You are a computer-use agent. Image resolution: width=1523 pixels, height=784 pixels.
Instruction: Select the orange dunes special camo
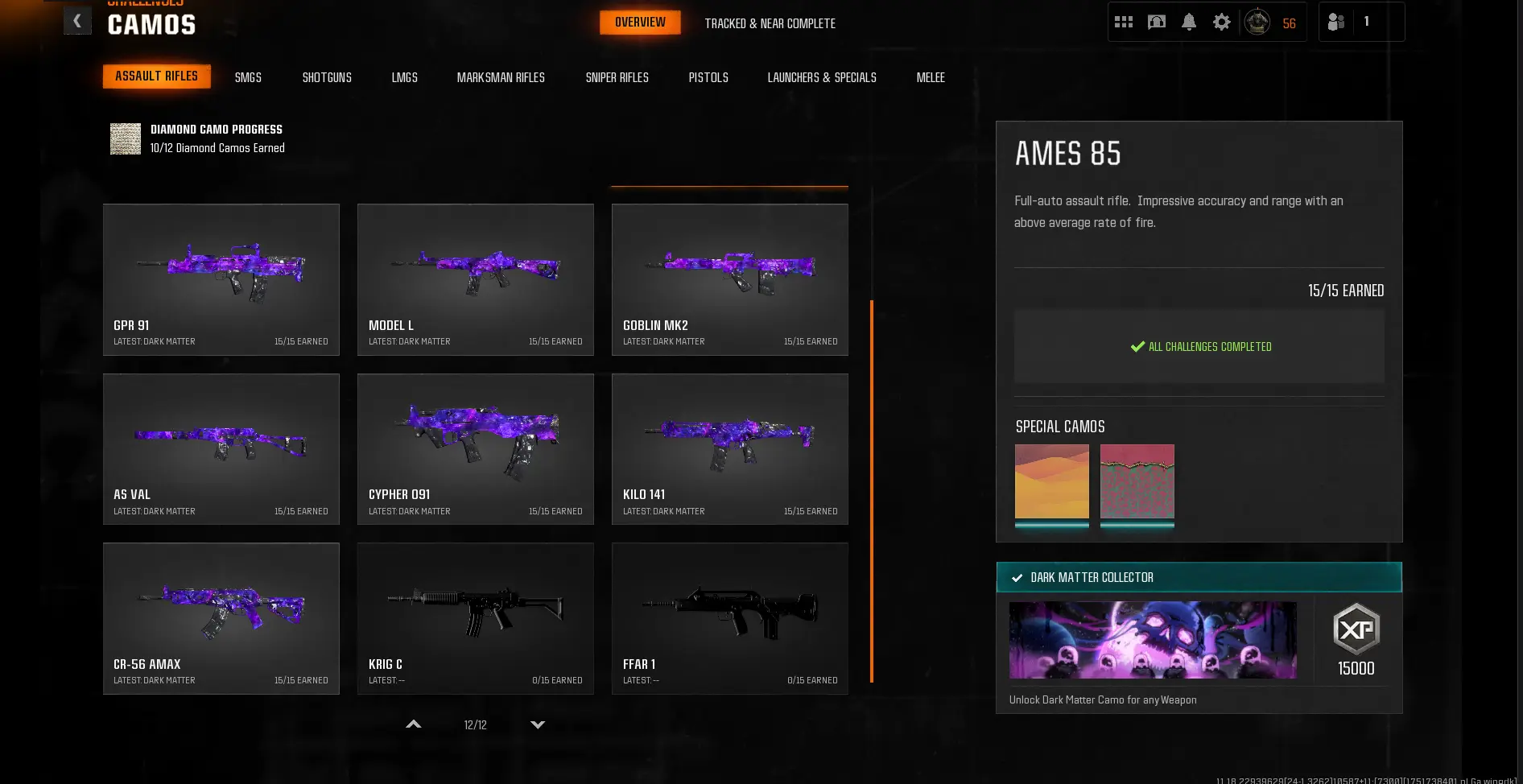tap(1052, 481)
